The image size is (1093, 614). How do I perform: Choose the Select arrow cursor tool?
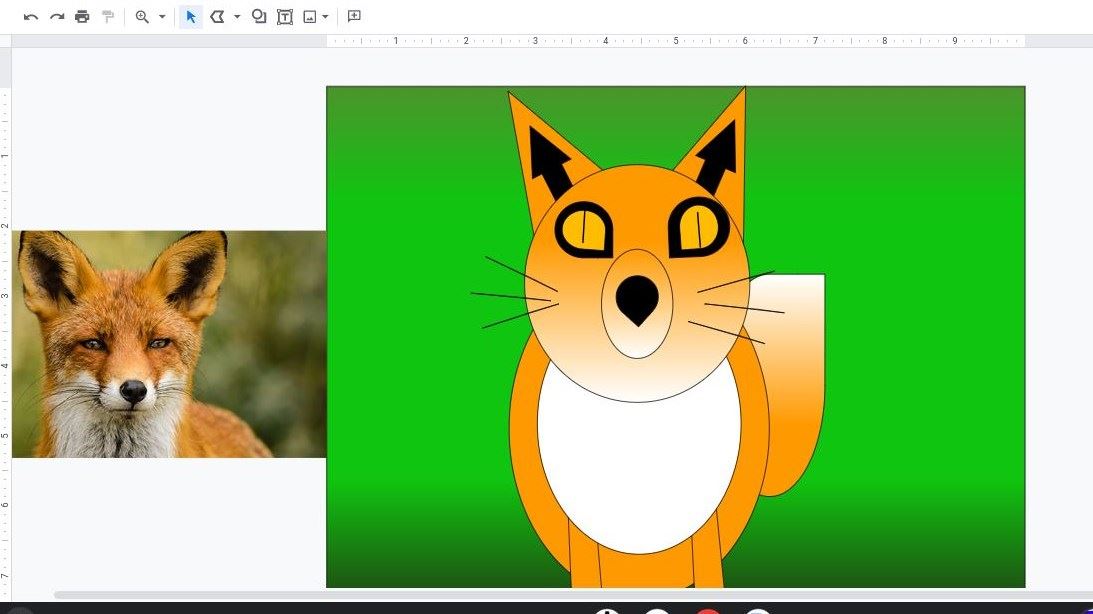coord(191,17)
